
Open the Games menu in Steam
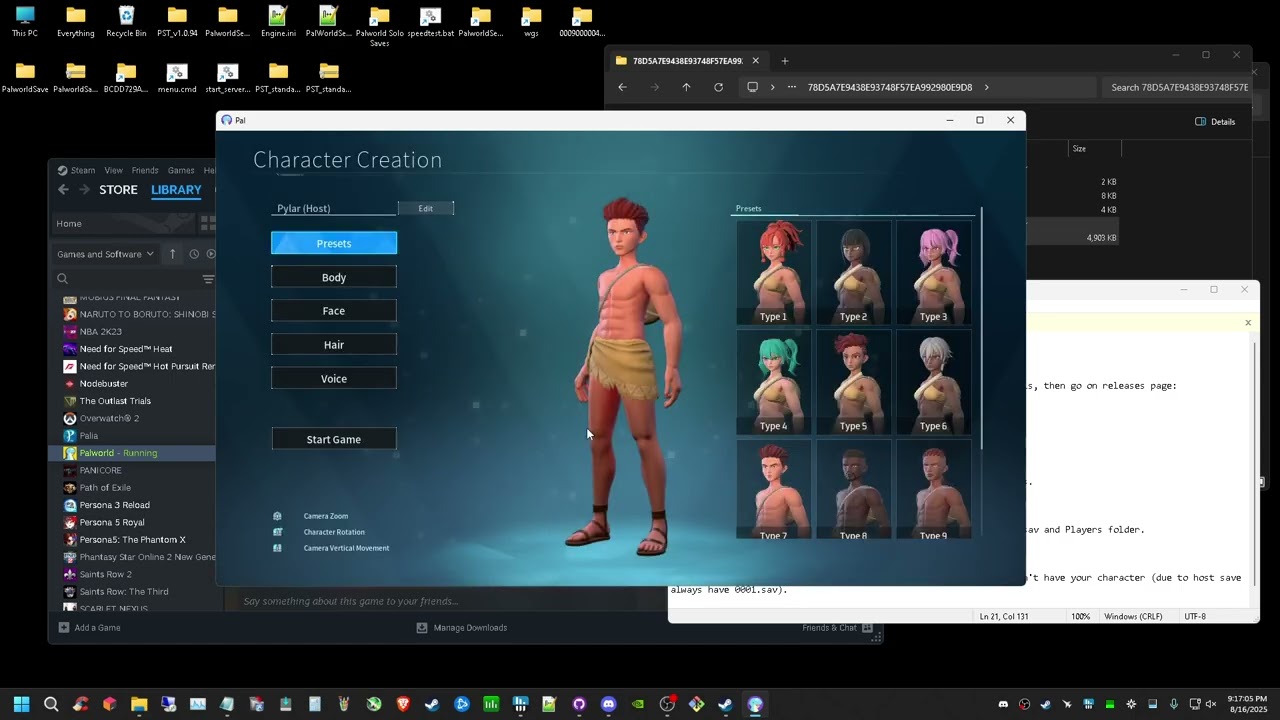point(181,170)
